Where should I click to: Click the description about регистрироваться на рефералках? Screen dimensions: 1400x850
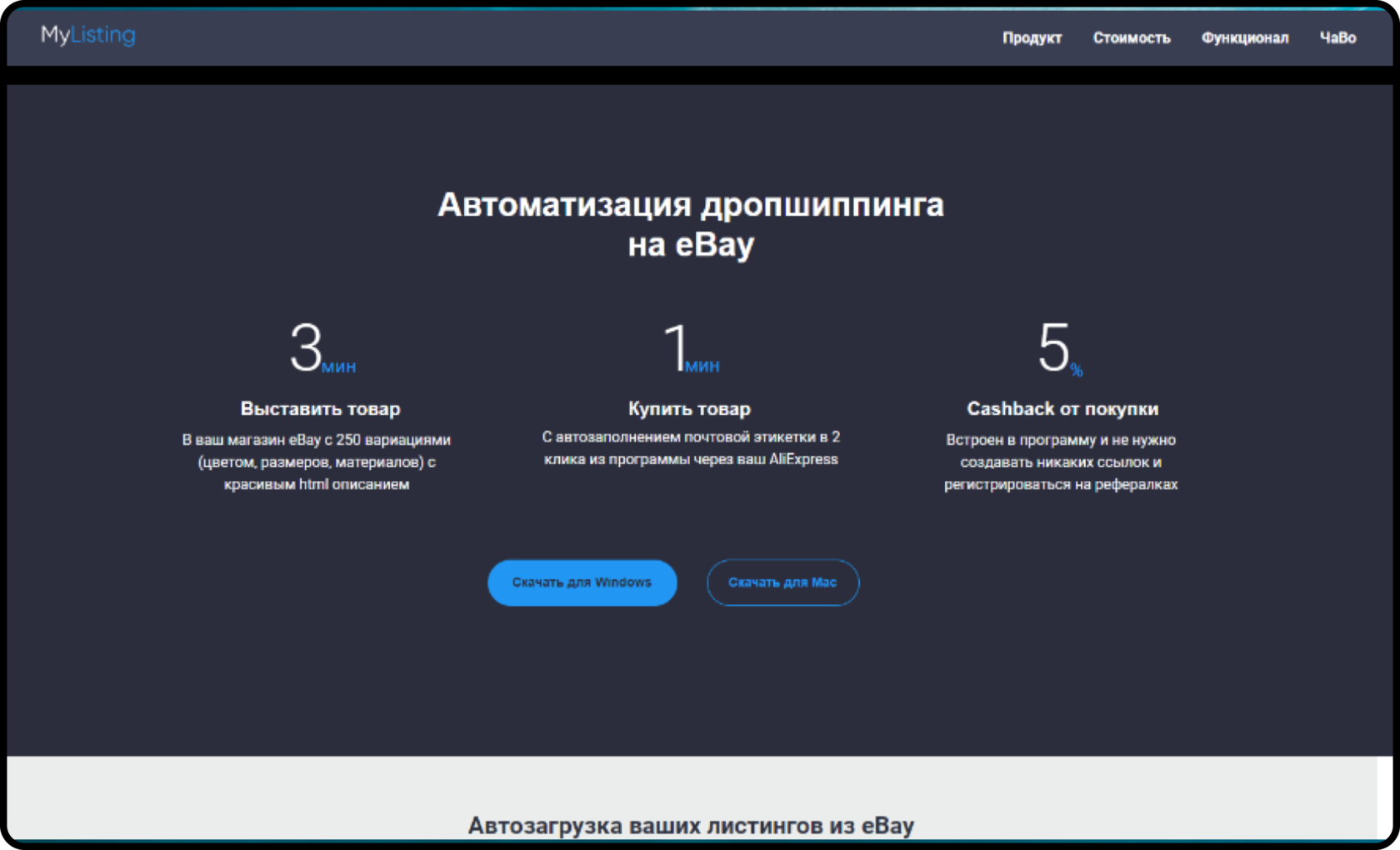(1061, 462)
